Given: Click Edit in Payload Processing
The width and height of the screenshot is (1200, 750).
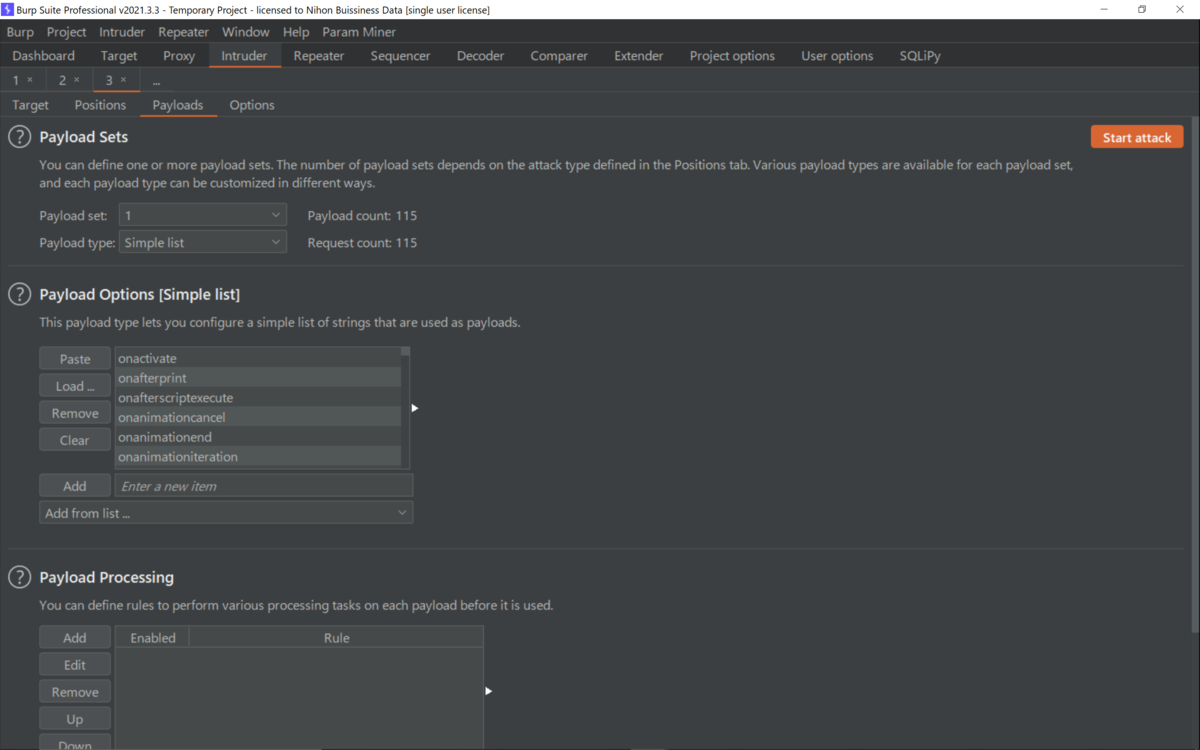Looking at the screenshot, I should 75,665.
